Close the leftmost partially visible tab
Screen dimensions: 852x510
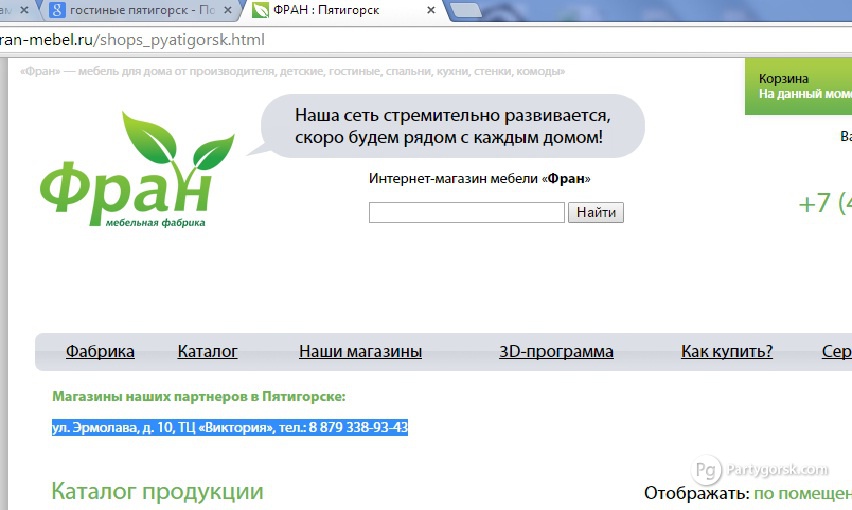click(24, 10)
